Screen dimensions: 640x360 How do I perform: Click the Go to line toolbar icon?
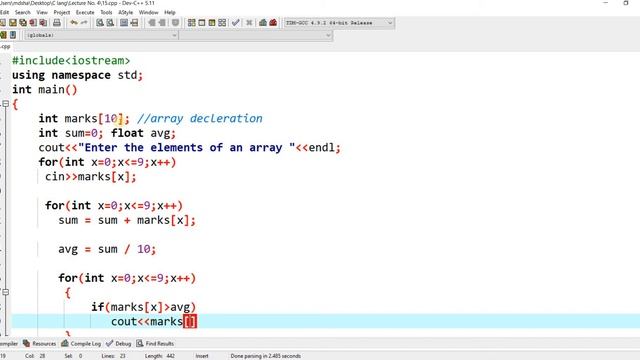pyautogui.click(x=134, y=23)
